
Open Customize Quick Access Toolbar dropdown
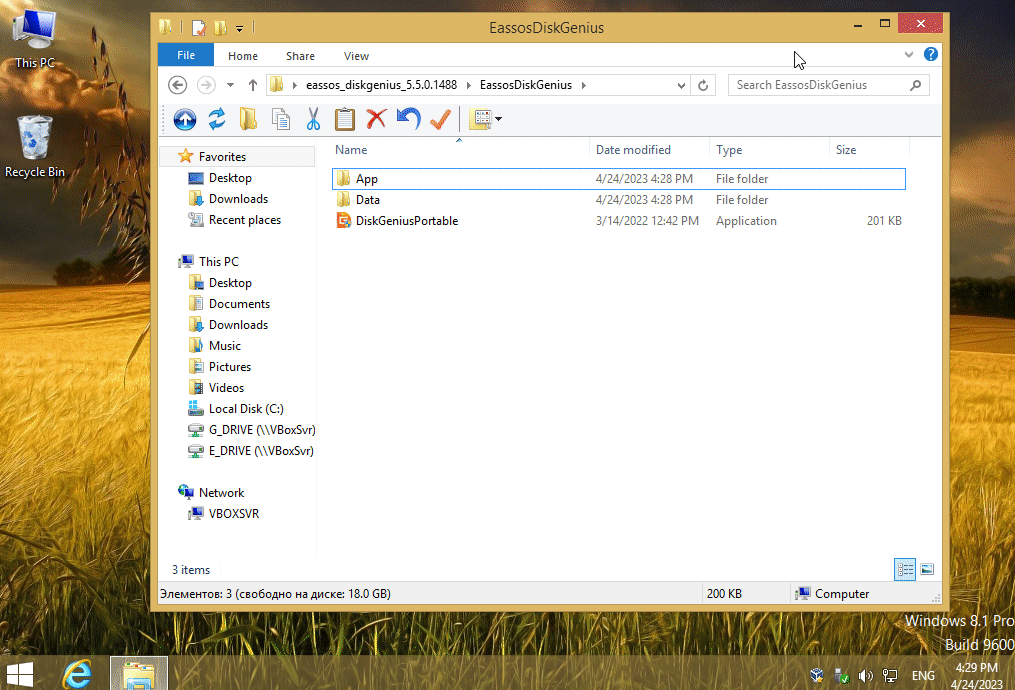tap(240, 28)
